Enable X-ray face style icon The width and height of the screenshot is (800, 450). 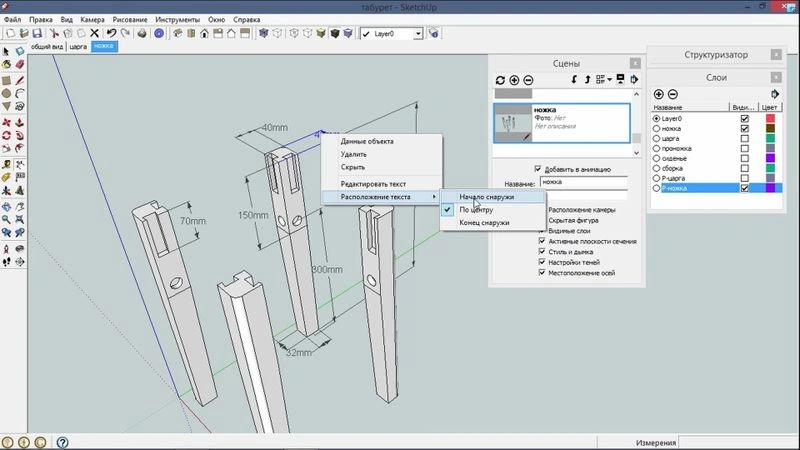click(264, 33)
